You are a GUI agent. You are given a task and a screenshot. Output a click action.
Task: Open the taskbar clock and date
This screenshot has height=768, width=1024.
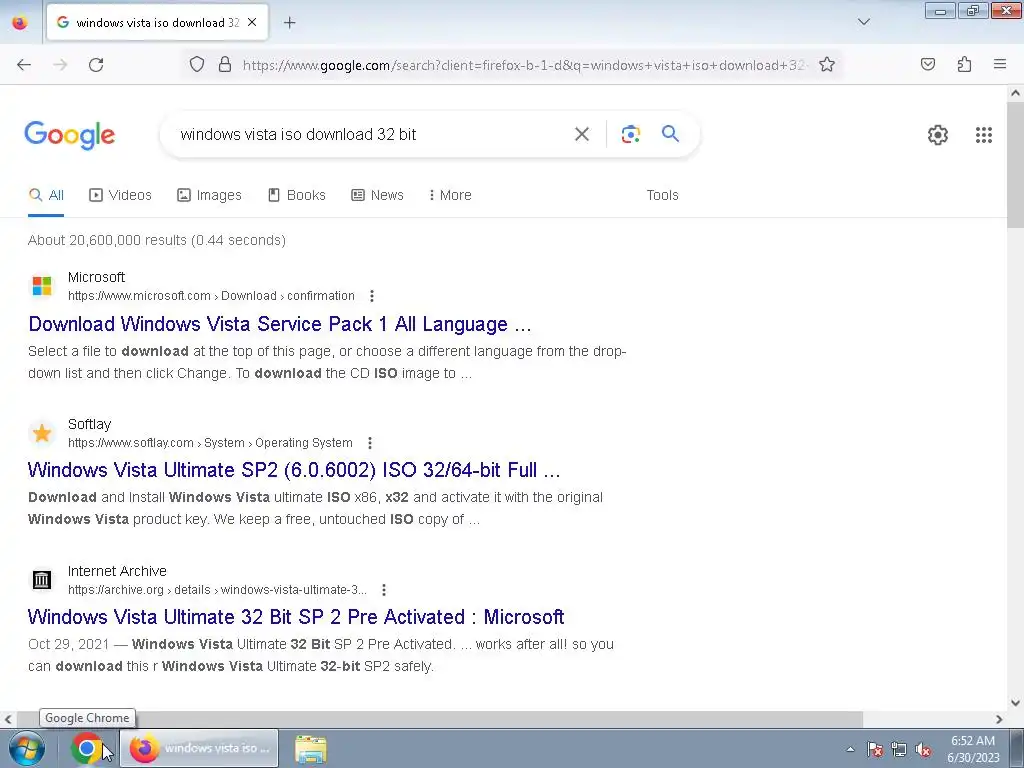point(973,749)
